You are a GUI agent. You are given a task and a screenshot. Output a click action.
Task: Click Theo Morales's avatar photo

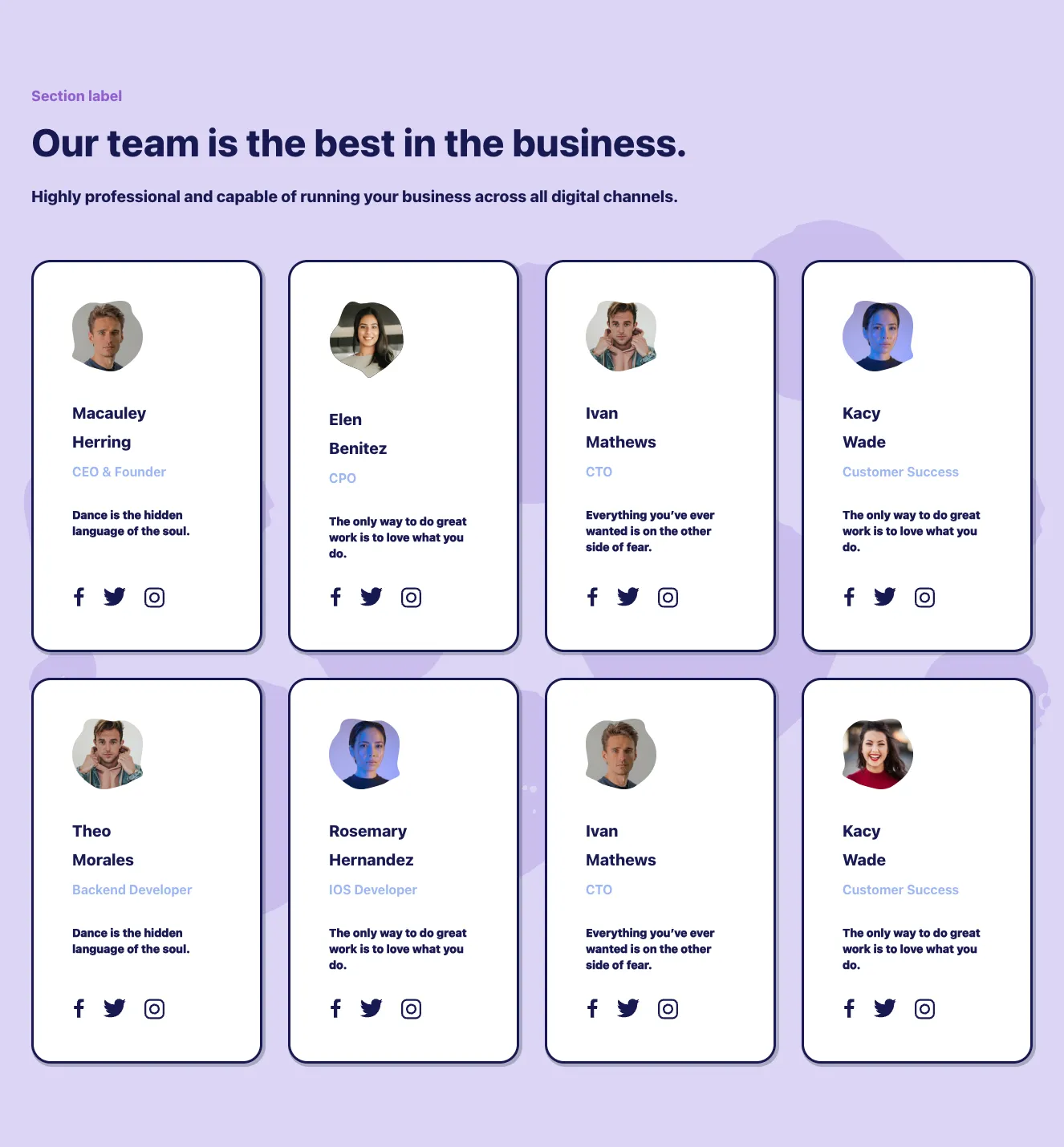coord(108,754)
